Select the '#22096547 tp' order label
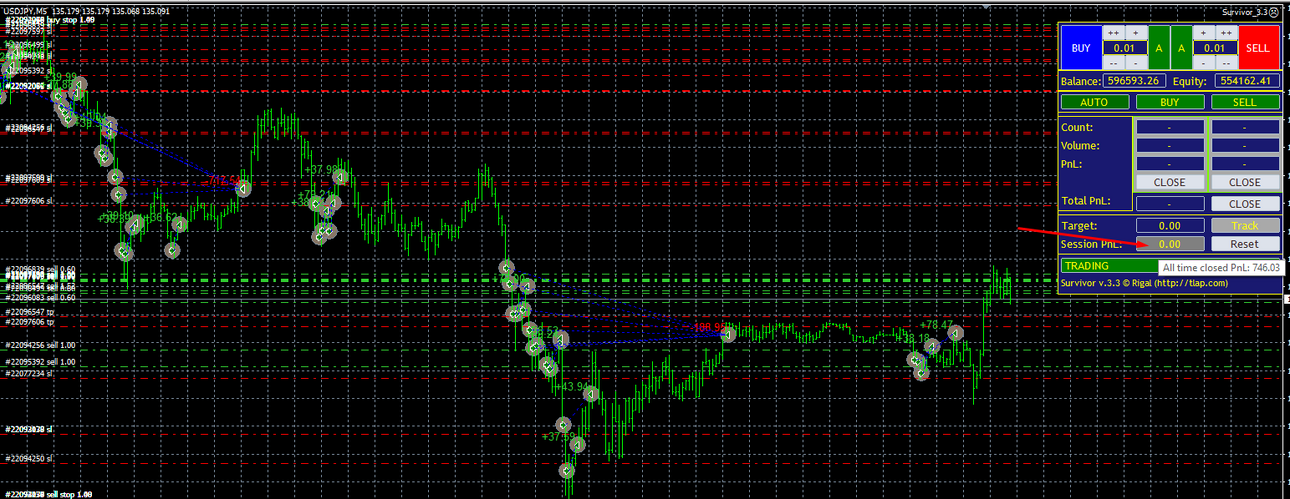This screenshot has width=1290, height=499. pos(29,312)
